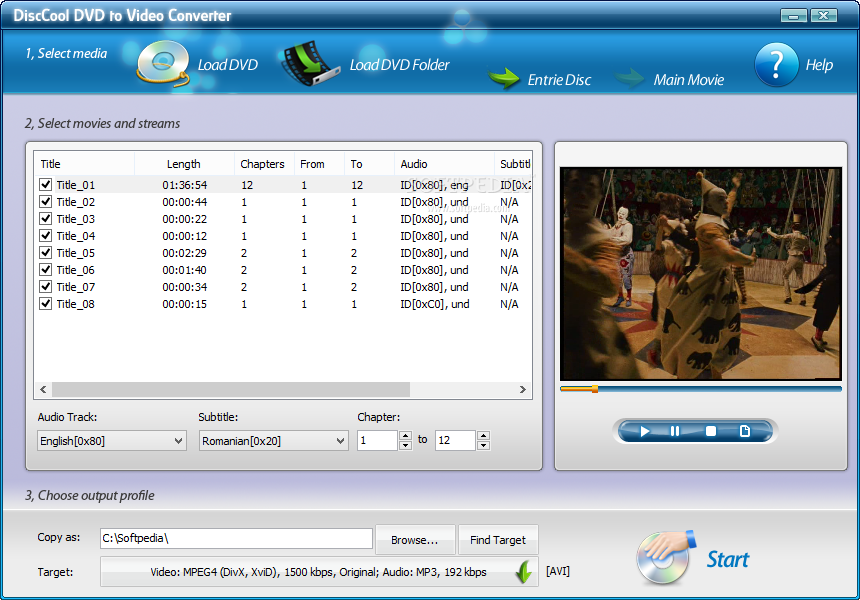Minimize the DiscCool window
860x600 pixels.
pos(794,15)
